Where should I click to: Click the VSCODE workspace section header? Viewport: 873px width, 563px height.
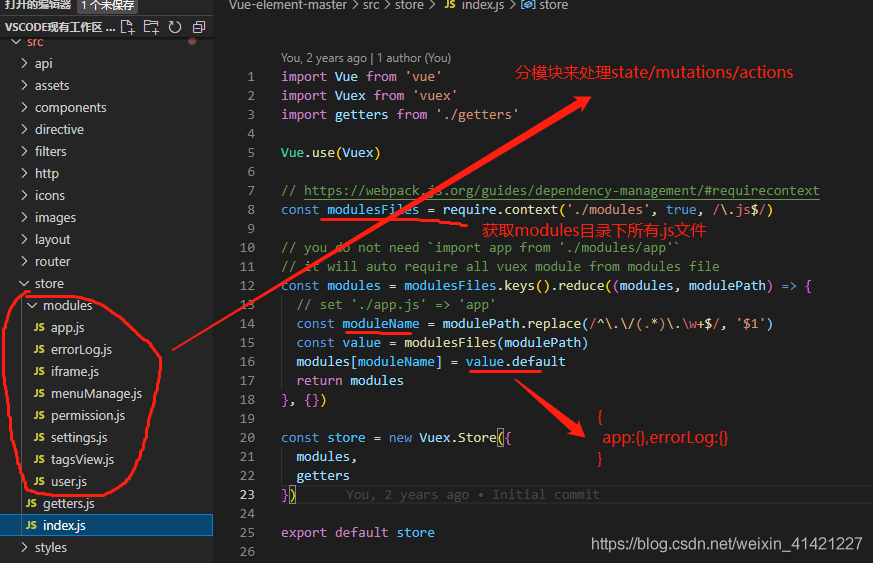coord(60,27)
